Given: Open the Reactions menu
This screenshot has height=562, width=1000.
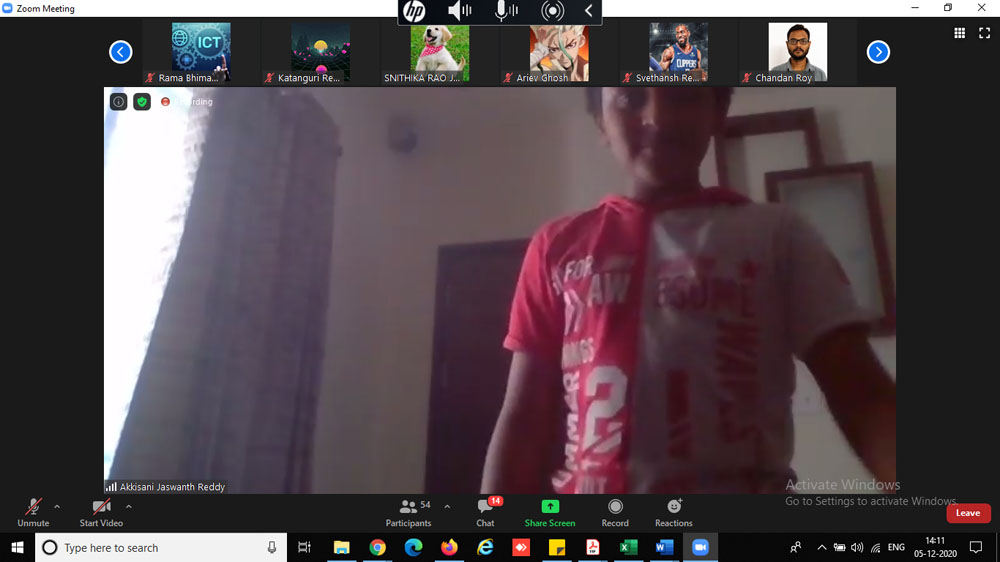Looking at the screenshot, I should click(x=673, y=512).
